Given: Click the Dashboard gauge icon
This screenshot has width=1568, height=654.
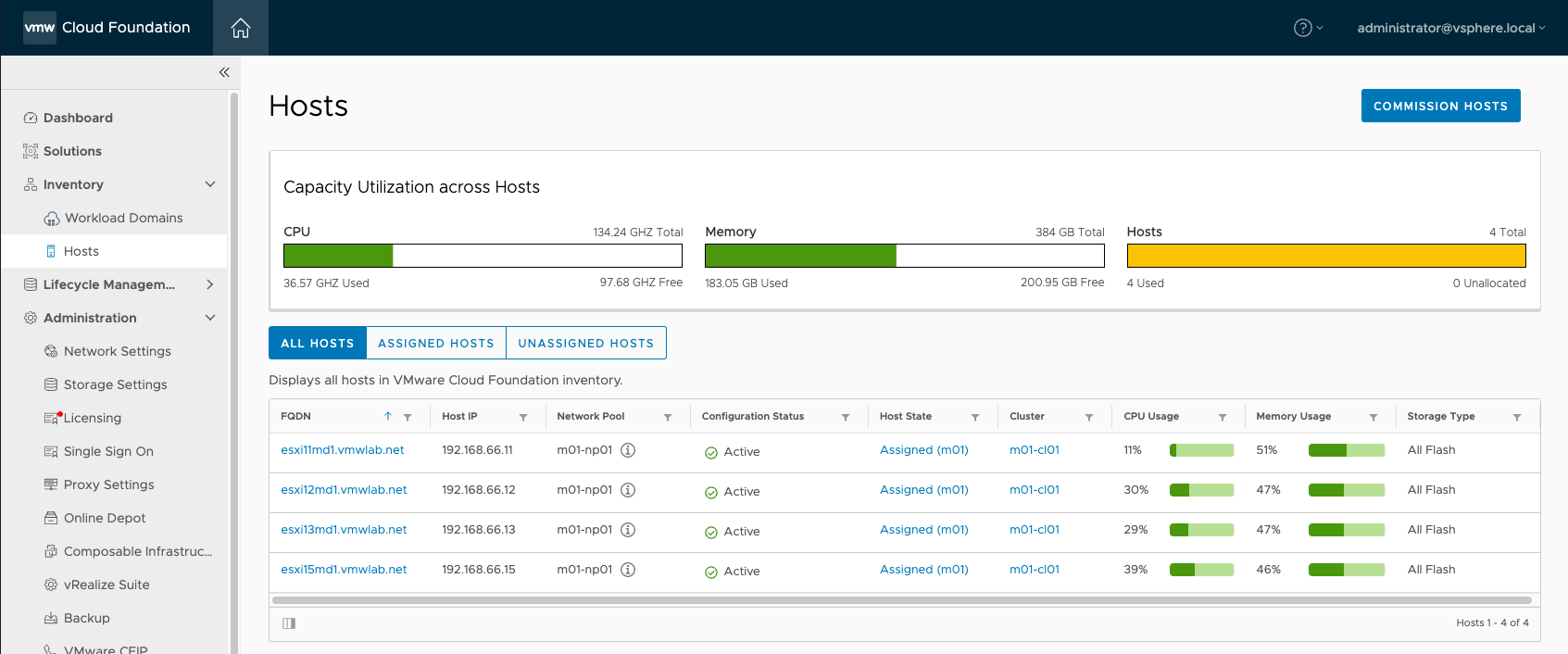Looking at the screenshot, I should pyautogui.click(x=31, y=118).
